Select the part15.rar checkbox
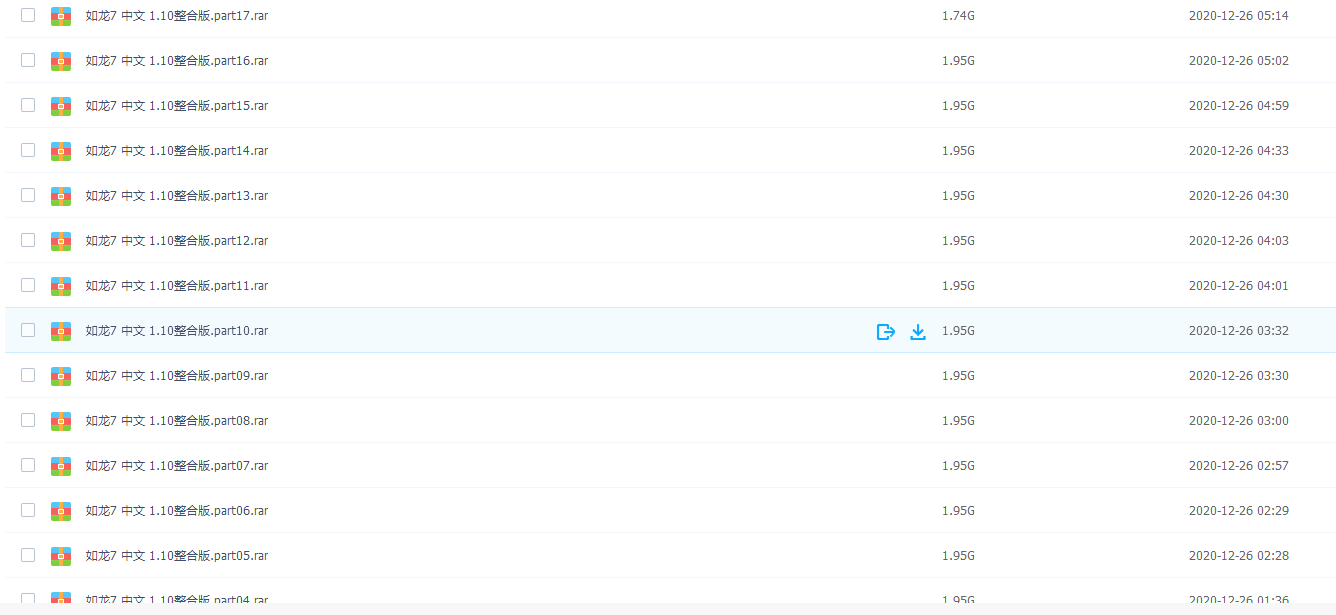Screen dimensions: 1336x615 coord(28,105)
